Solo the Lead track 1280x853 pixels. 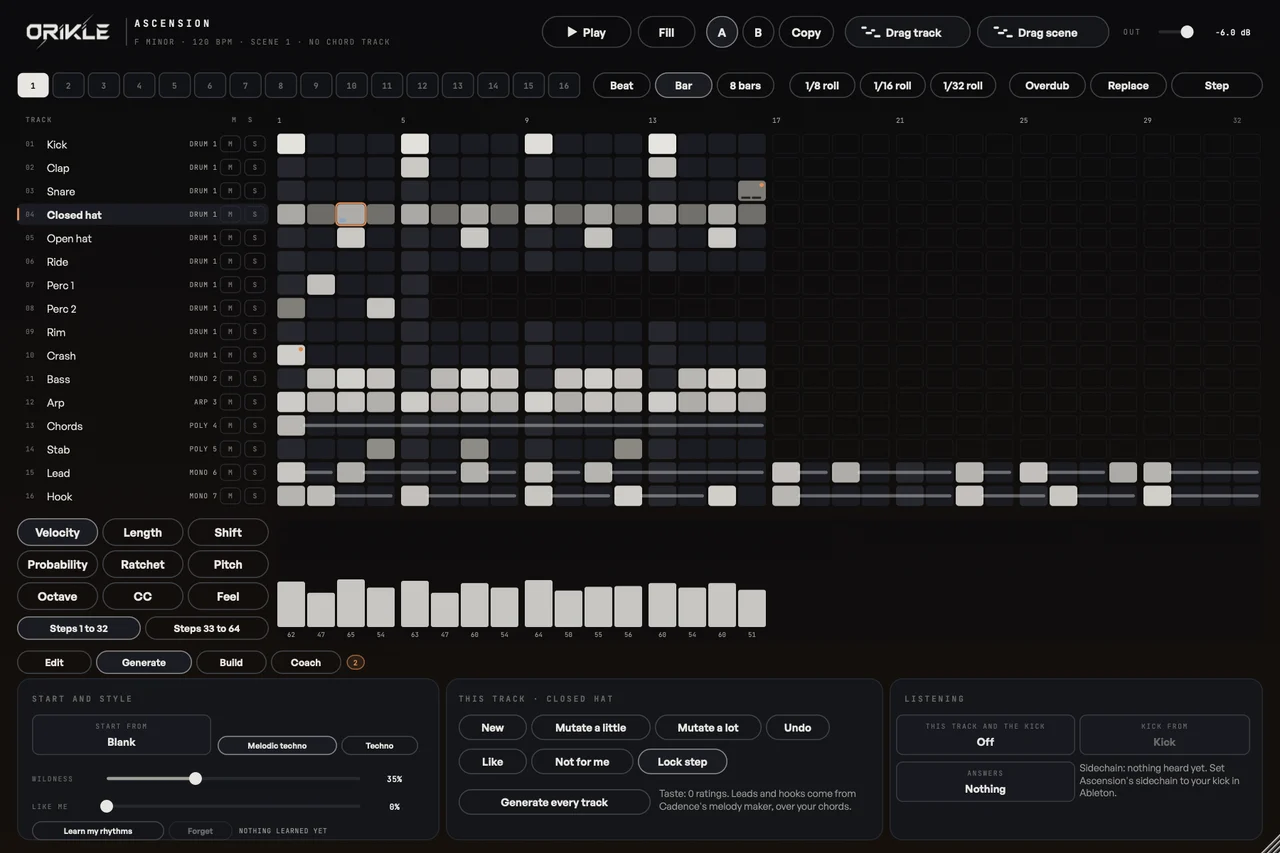click(254, 473)
